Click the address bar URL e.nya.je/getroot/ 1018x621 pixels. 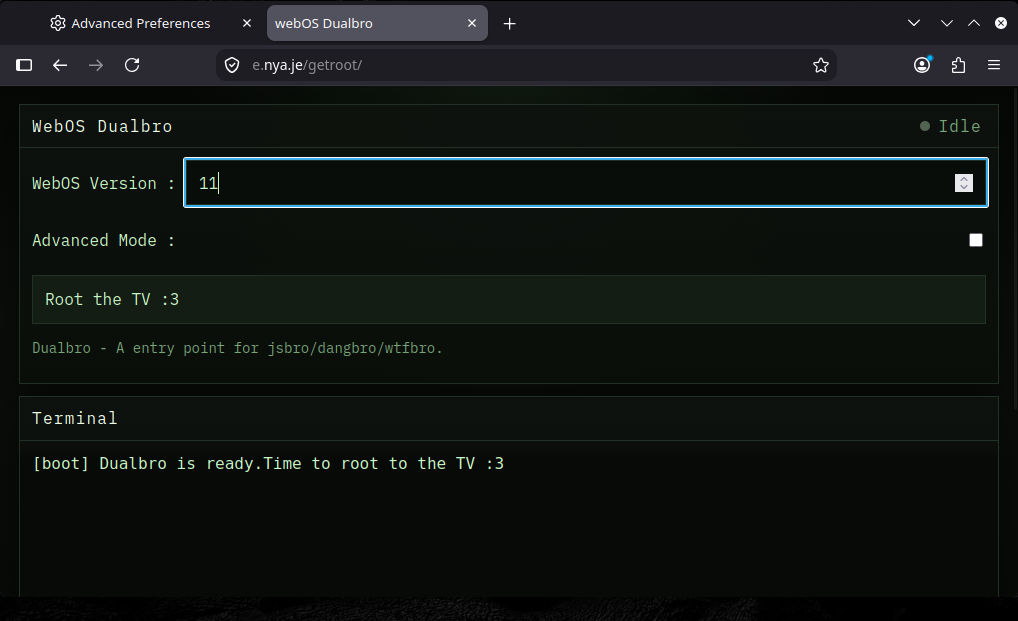click(x=307, y=65)
